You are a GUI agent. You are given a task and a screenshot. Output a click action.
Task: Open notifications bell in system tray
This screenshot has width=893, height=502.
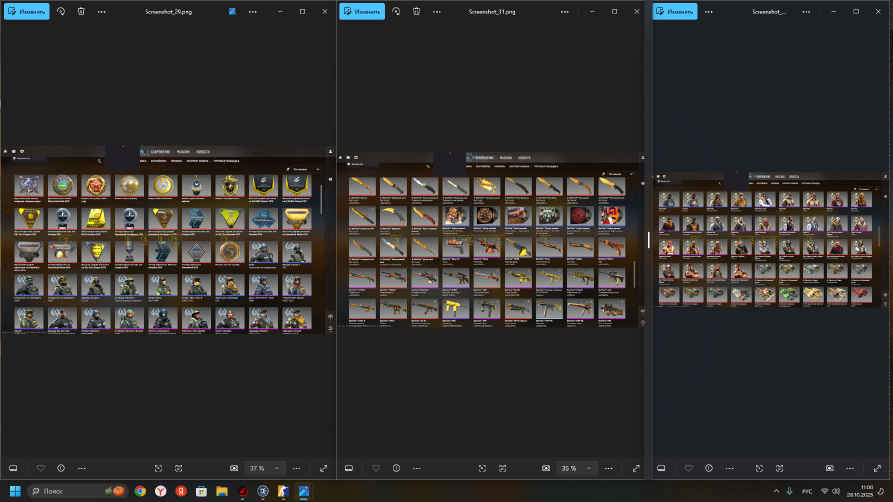pyautogui.click(x=882, y=491)
